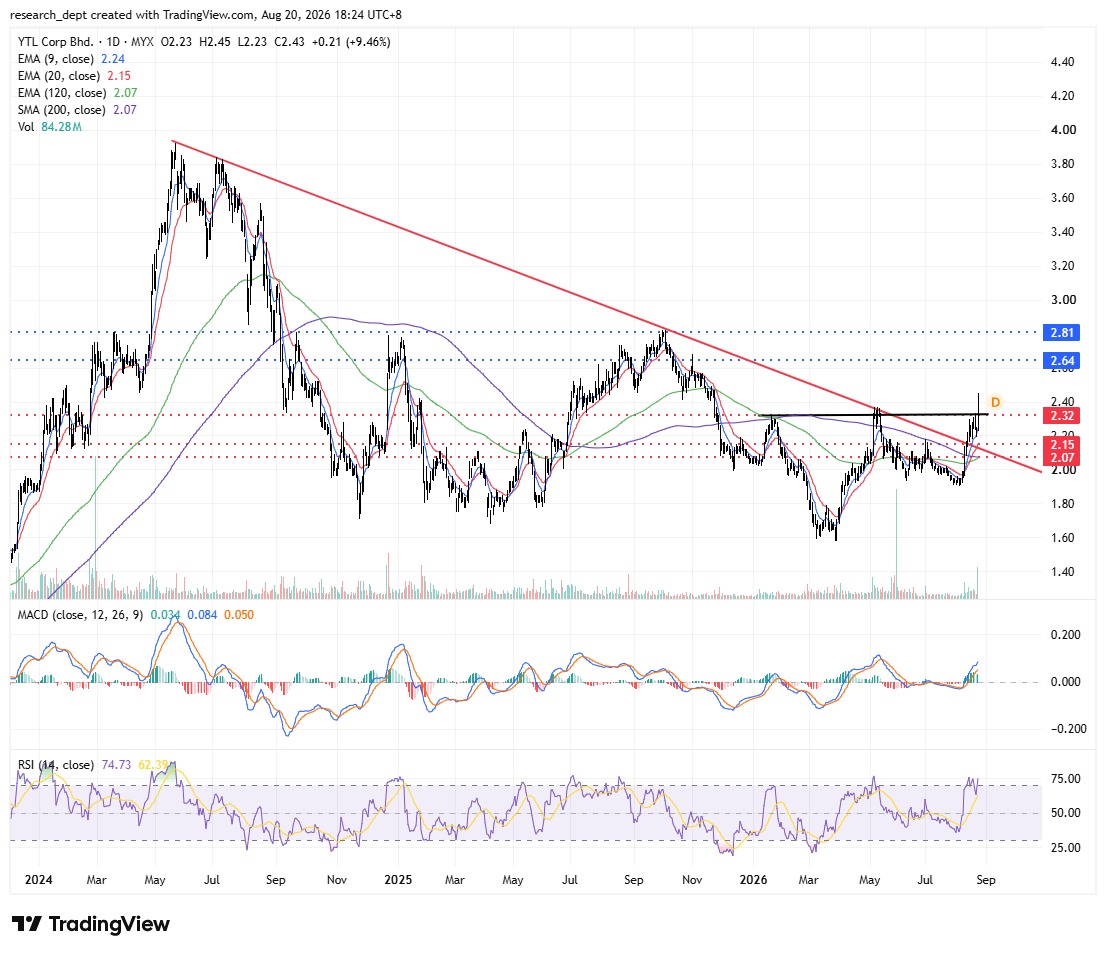Click the 2026 time axis label
Viewport: 1106px width, 954px height.
click(x=753, y=880)
